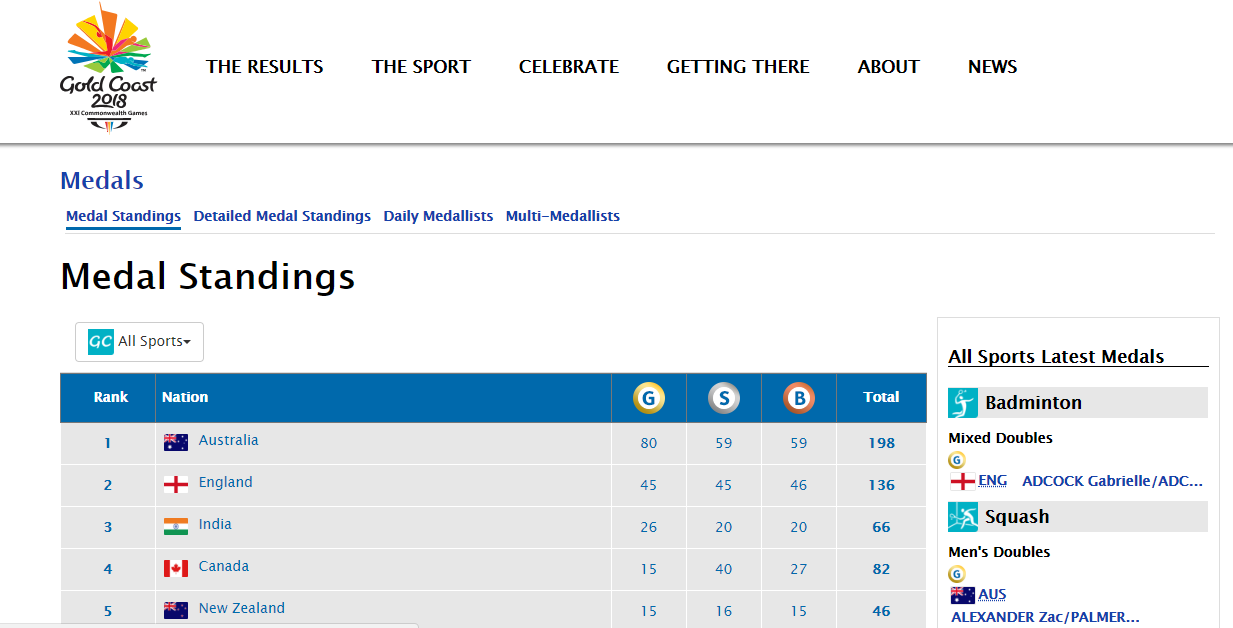Open the New Zealand nation link

(242, 608)
